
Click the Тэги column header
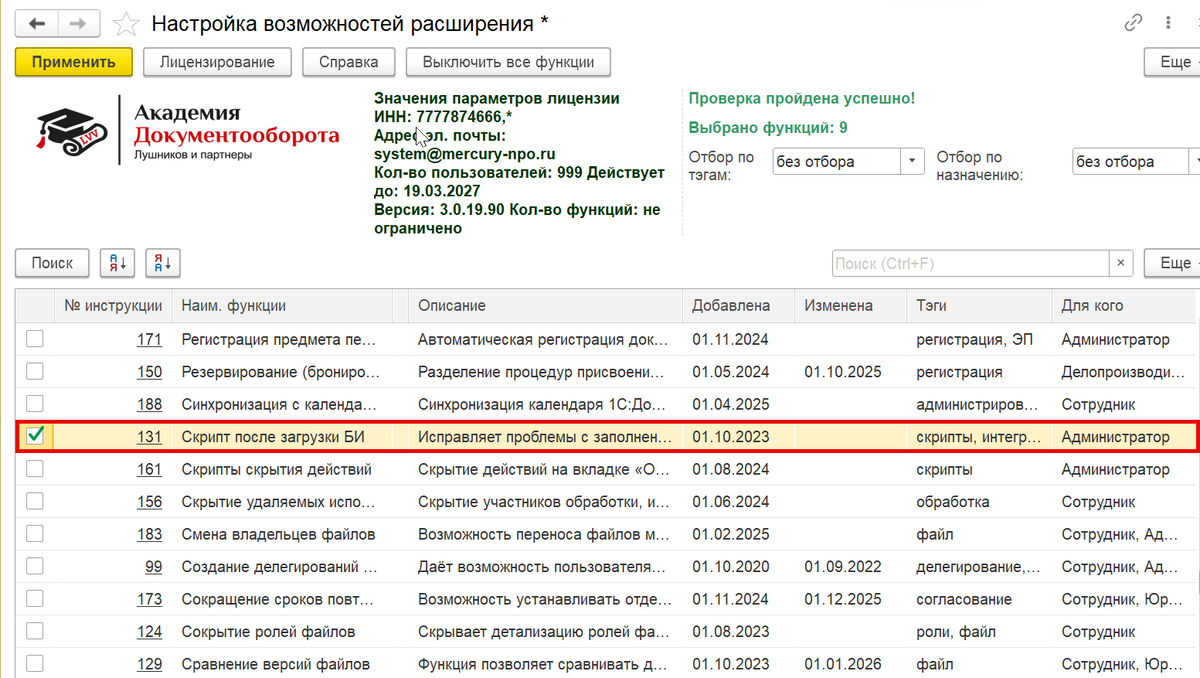pos(979,306)
